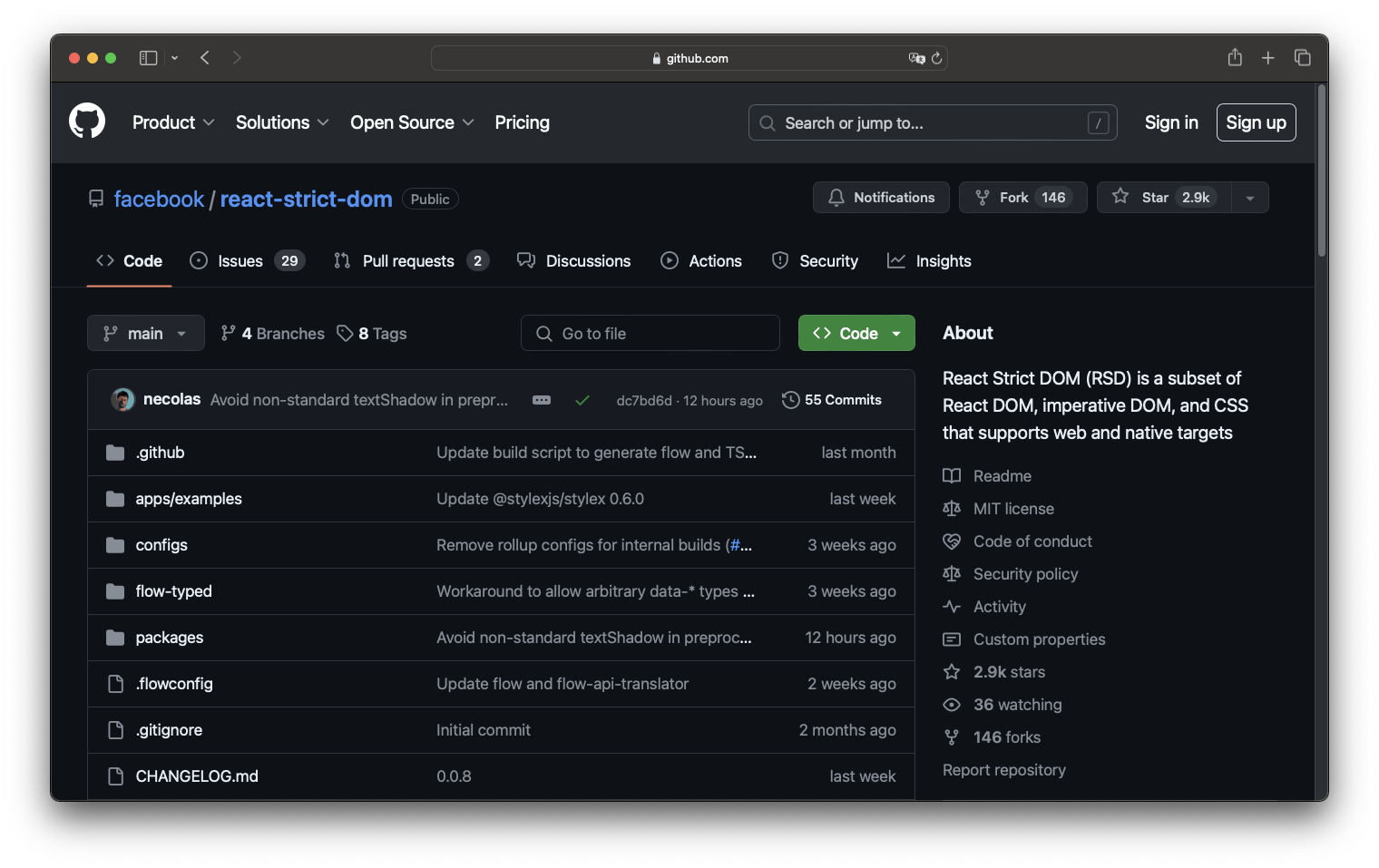This screenshot has height=868, width=1379.
Task: Open the Safari sidebar dropdown chevron
Action: tap(174, 58)
